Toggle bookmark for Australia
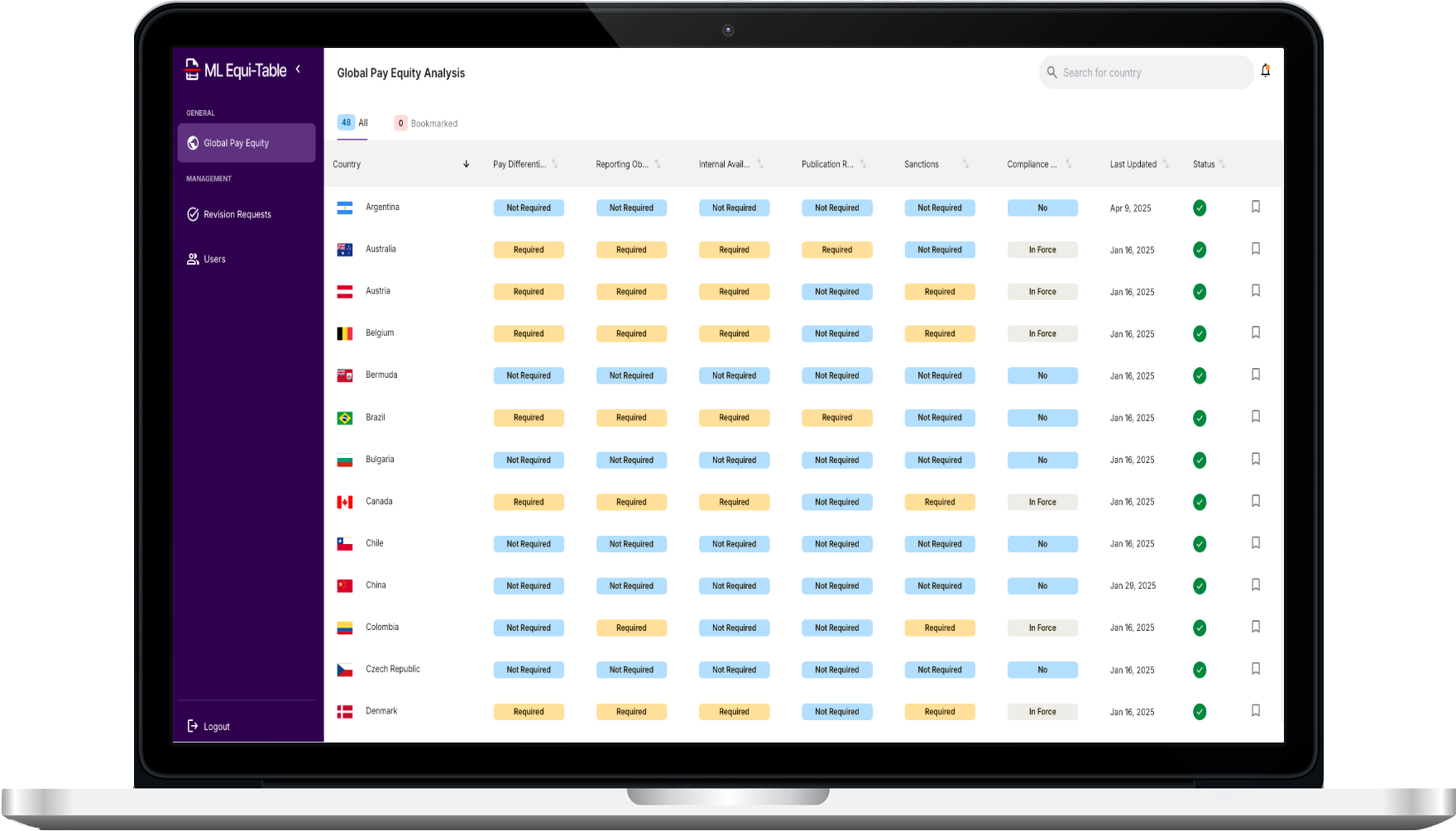The width and height of the screenshot is (1456, 831). coord(1255,249)
